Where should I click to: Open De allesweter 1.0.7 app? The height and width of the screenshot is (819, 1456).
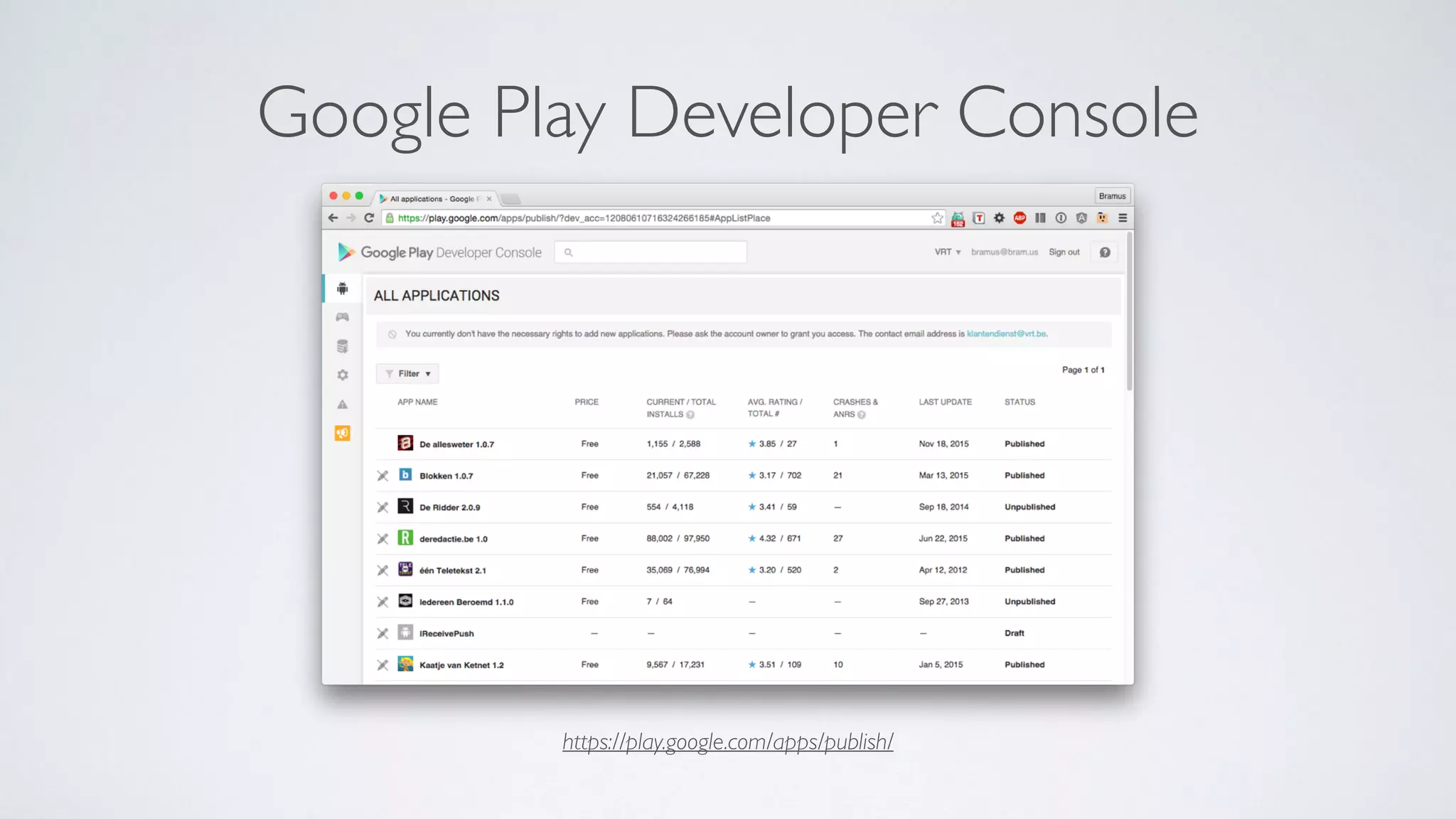pyautogui.click(x=456, y=444)
